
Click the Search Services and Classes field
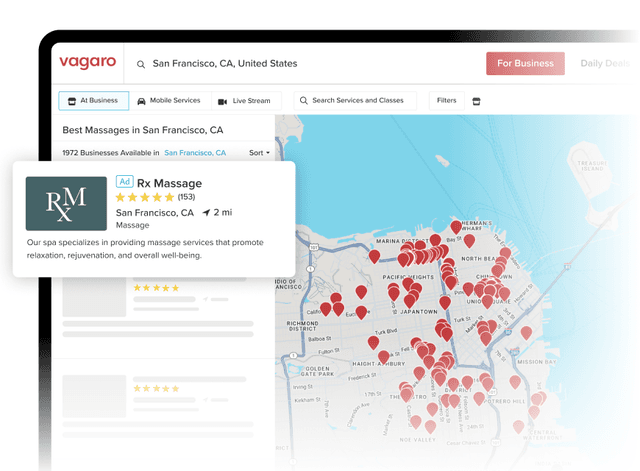tap(355, 101)
